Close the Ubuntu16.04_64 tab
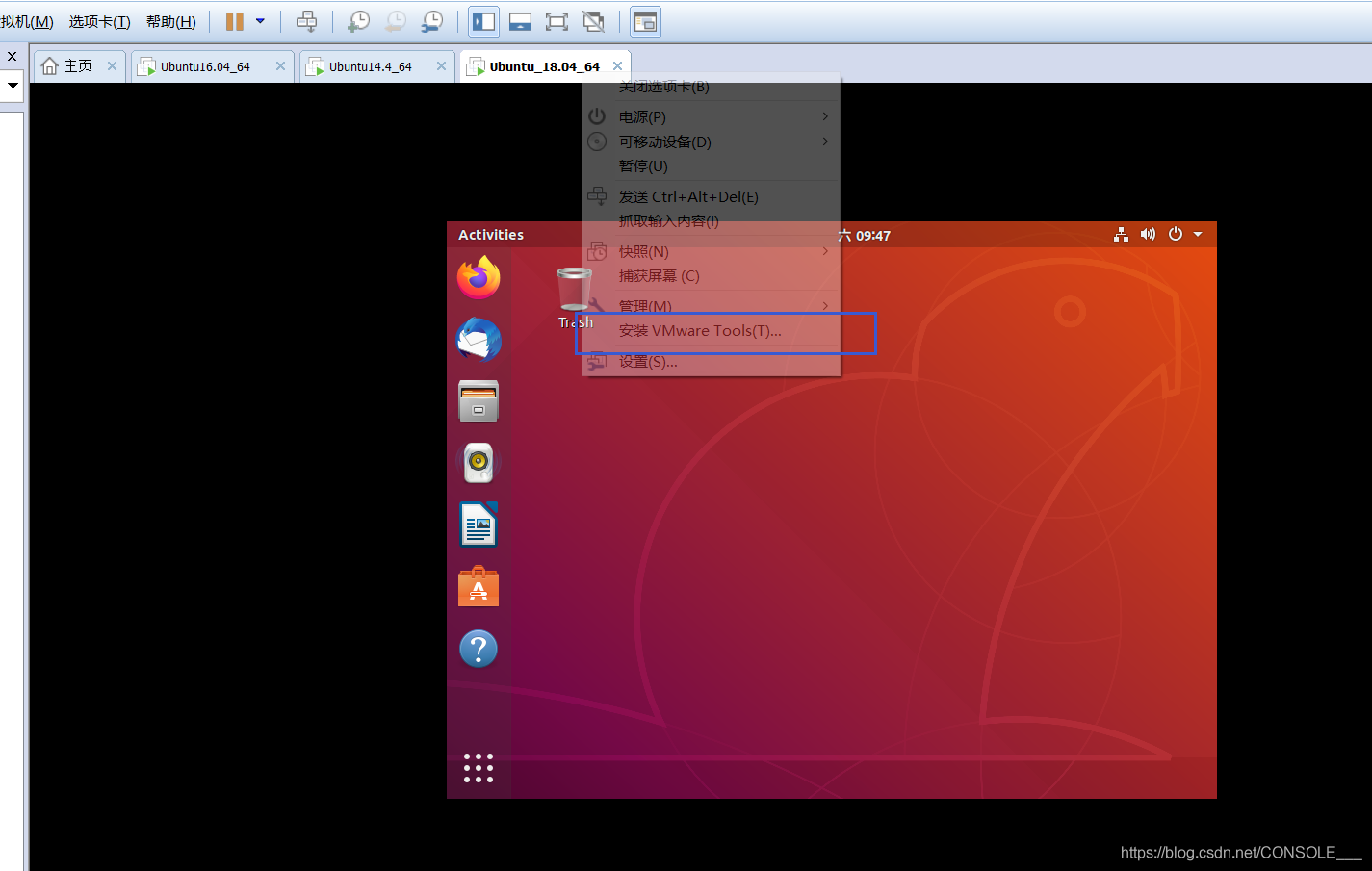Image resolution: width=1372 pixels, height=871 pixels. (280, 66)
